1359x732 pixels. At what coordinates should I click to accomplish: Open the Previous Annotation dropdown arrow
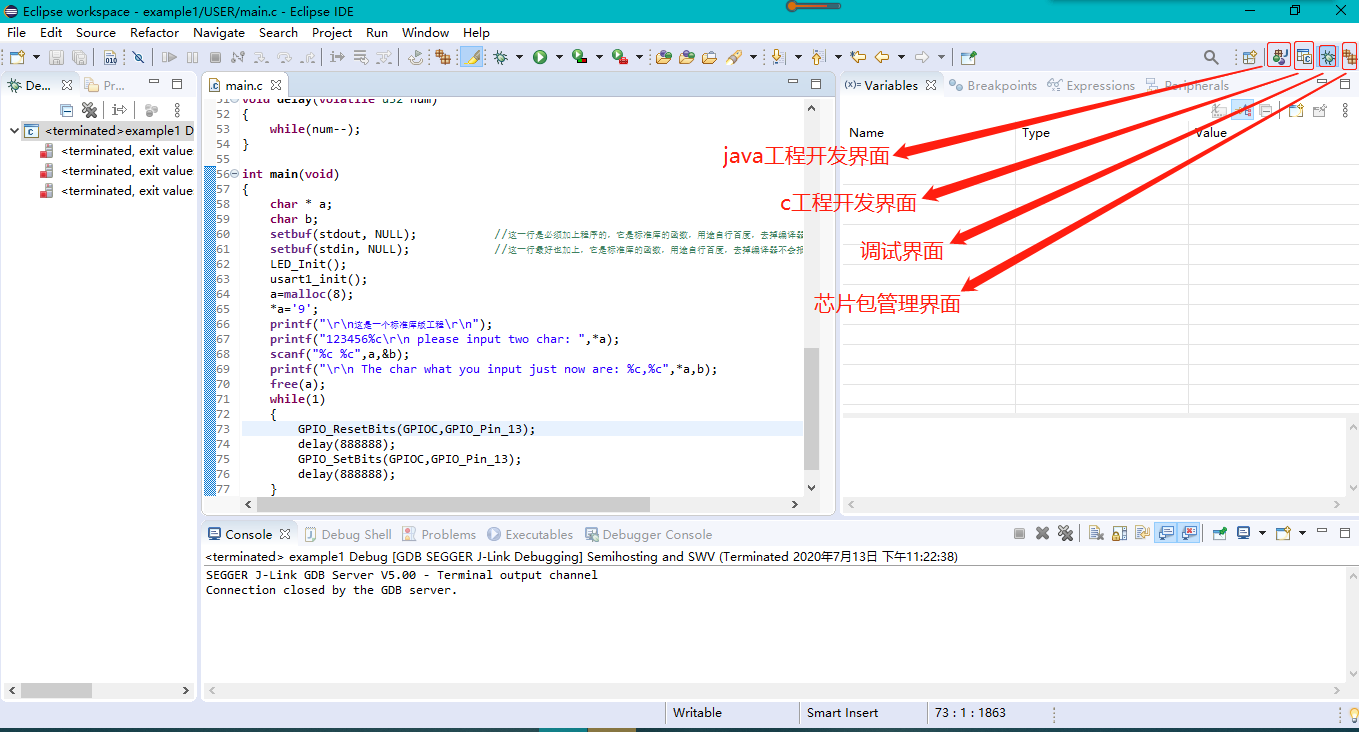[x=838, y=57]
